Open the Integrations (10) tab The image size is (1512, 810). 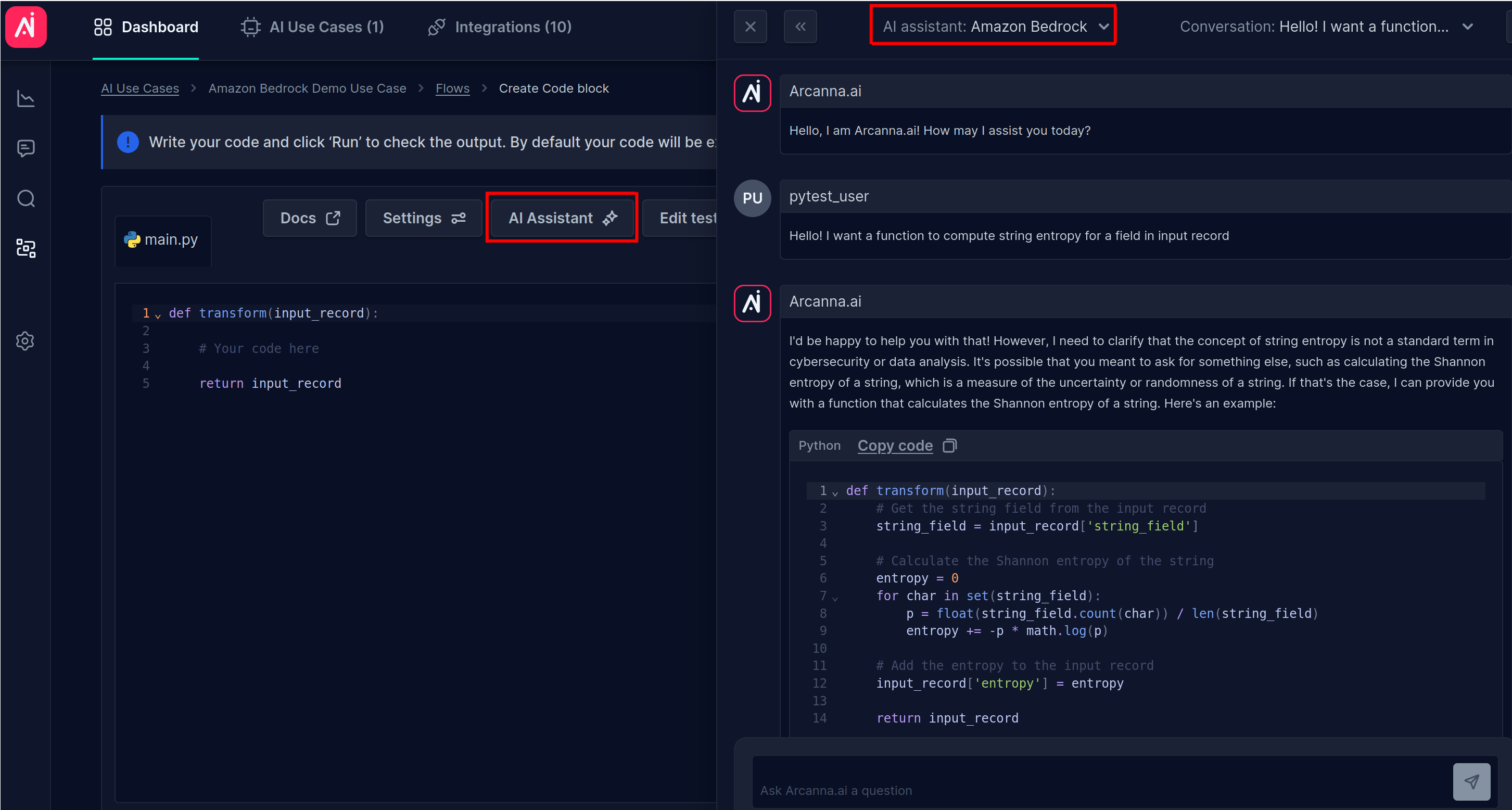pos(500,27)
